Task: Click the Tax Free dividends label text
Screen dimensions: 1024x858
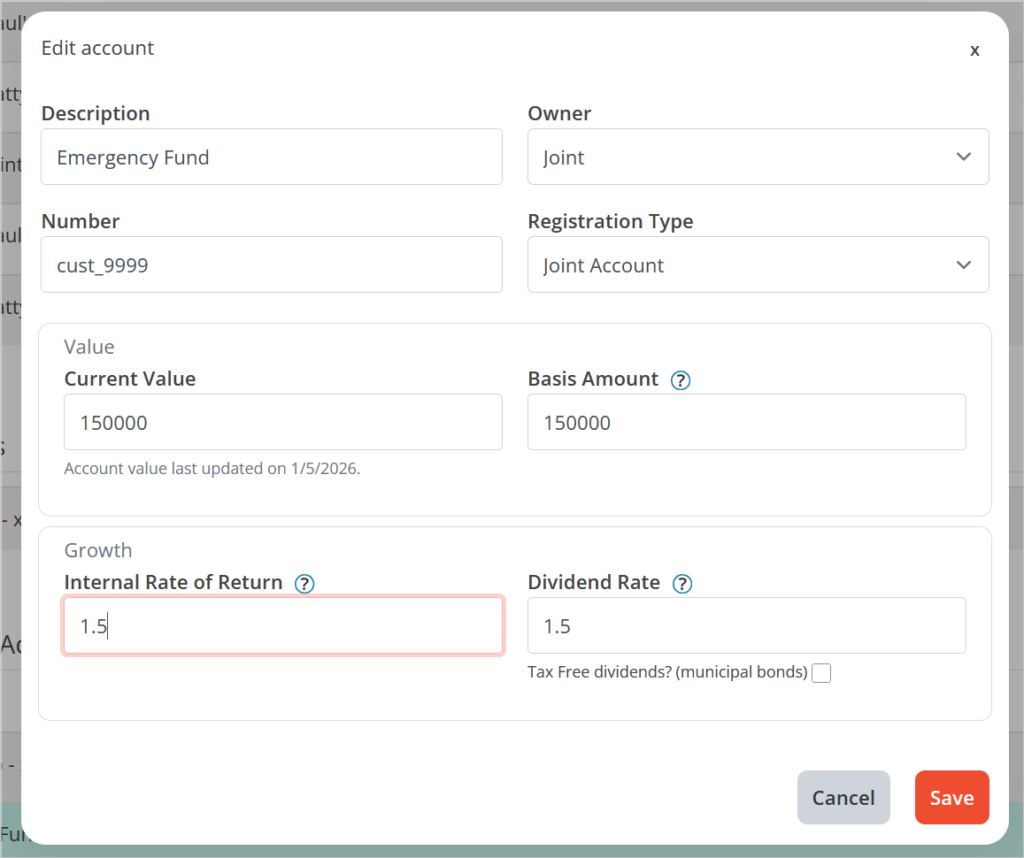Action: tap(667, 673)
